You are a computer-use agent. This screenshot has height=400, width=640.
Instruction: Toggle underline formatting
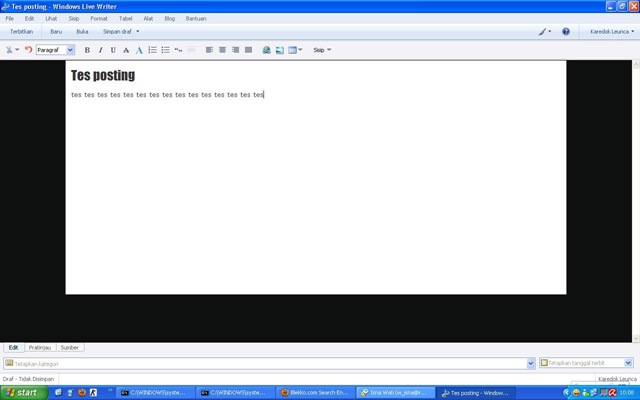click(113, 50)
